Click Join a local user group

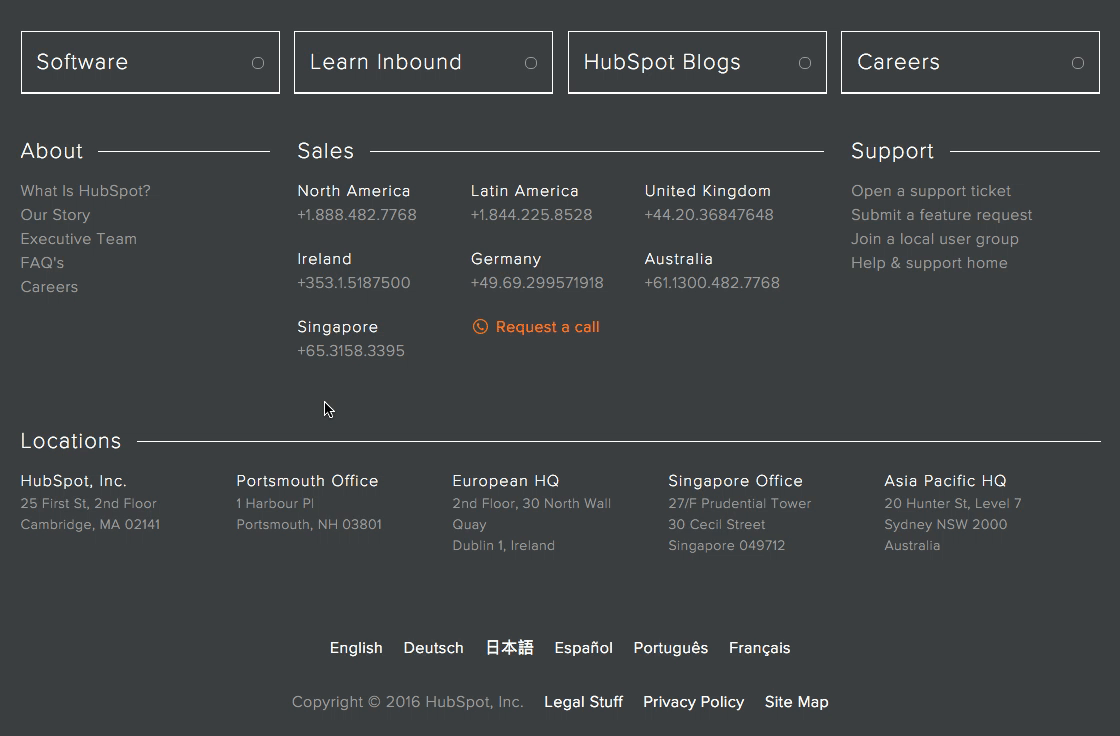tap(935, 239)
